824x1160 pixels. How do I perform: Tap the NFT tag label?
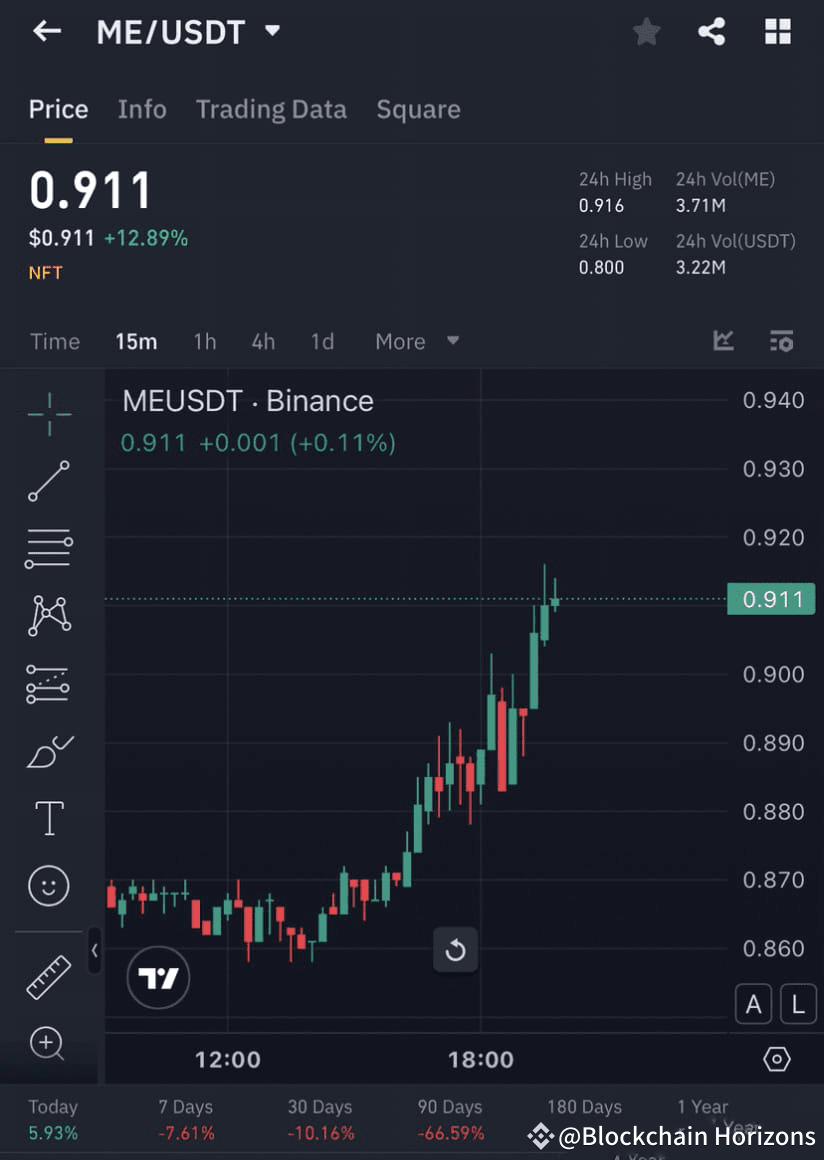[46, 273]
